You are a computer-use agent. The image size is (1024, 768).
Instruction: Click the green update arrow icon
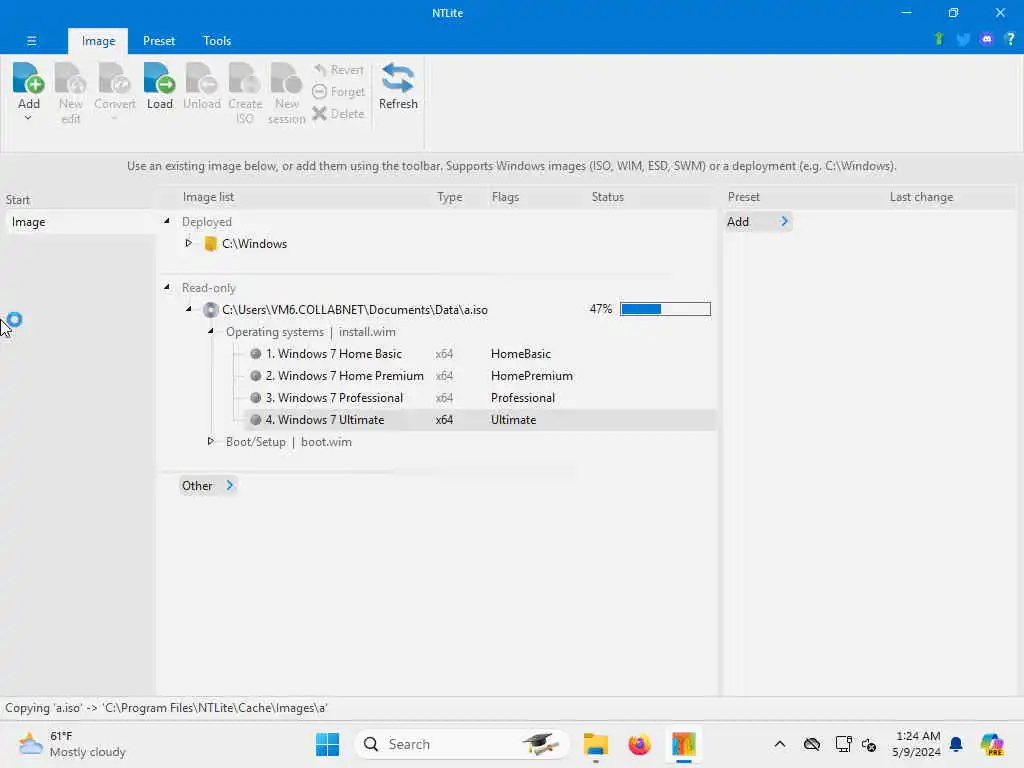939,39
